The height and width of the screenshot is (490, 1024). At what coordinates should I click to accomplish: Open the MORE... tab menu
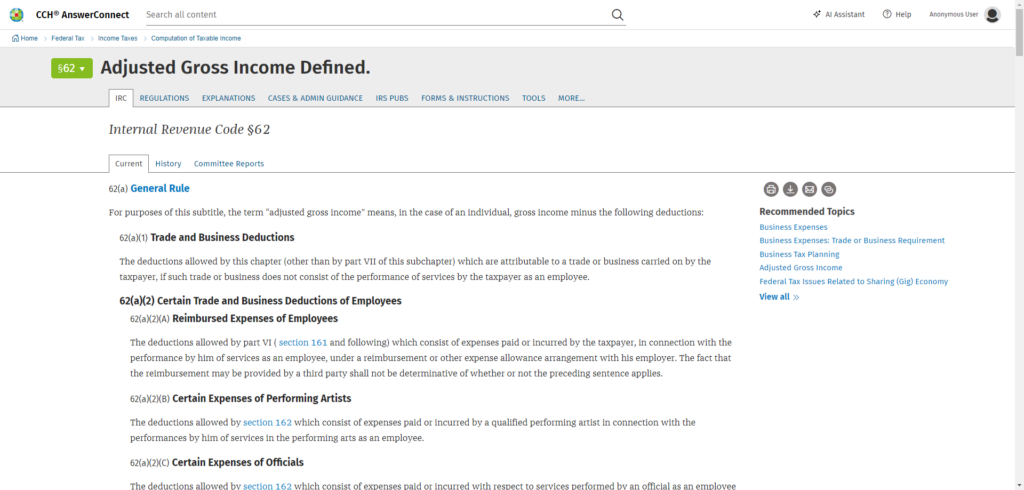coord(571,98)
